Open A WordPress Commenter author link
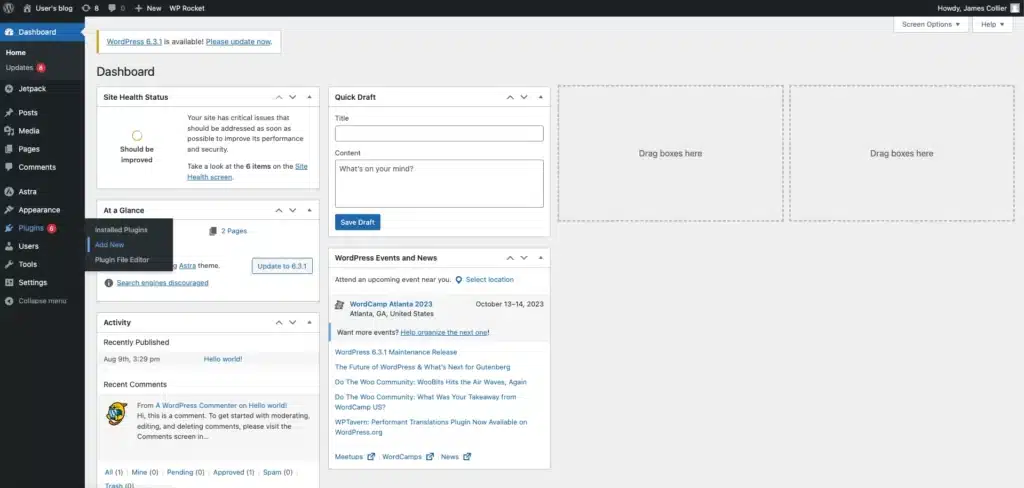This screenshot has height=488, width=1024. tap(196, 406)
